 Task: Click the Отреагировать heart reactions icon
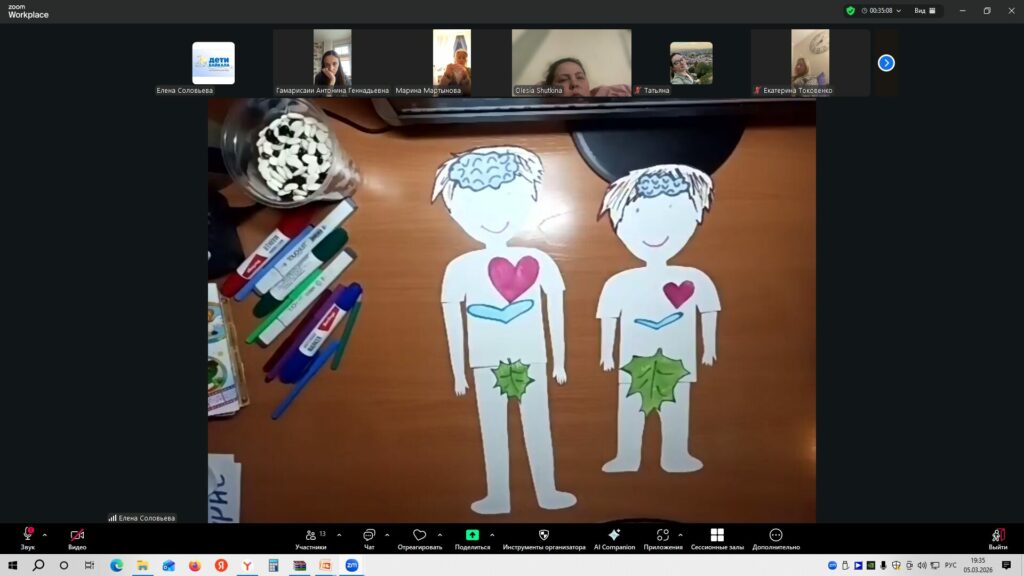pyautogui.click(x=419, y=536)
